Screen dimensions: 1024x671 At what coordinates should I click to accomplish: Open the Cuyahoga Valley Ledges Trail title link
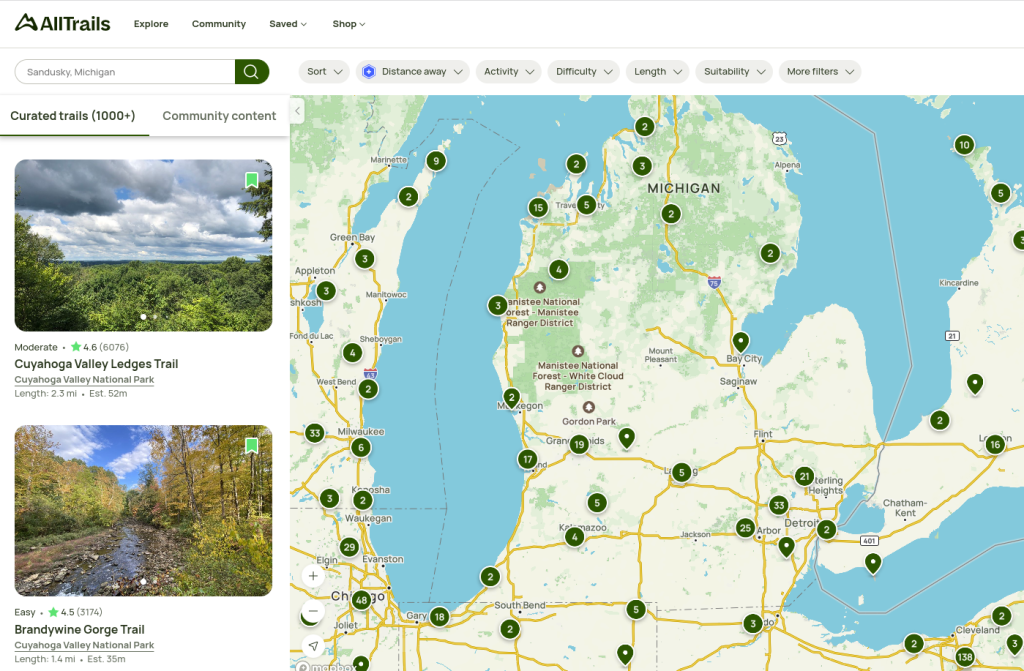click(96, 364)
